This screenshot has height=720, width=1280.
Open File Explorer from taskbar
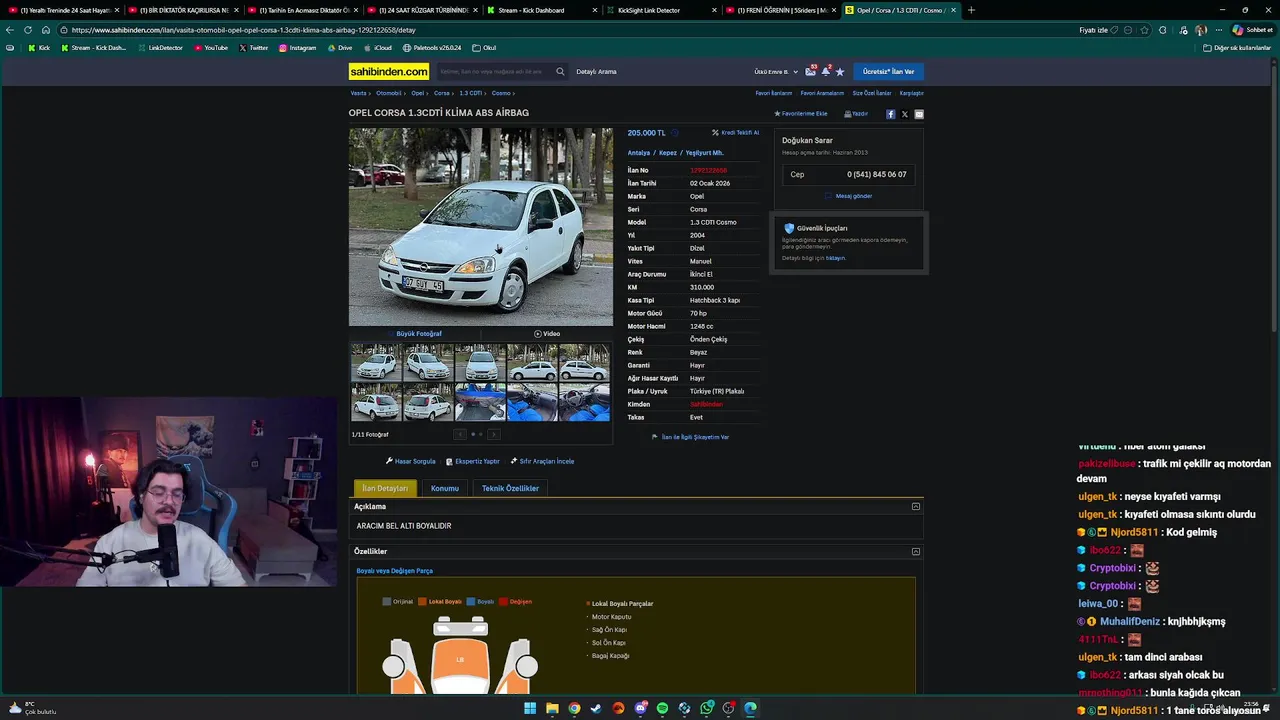(x=552, y=709)
